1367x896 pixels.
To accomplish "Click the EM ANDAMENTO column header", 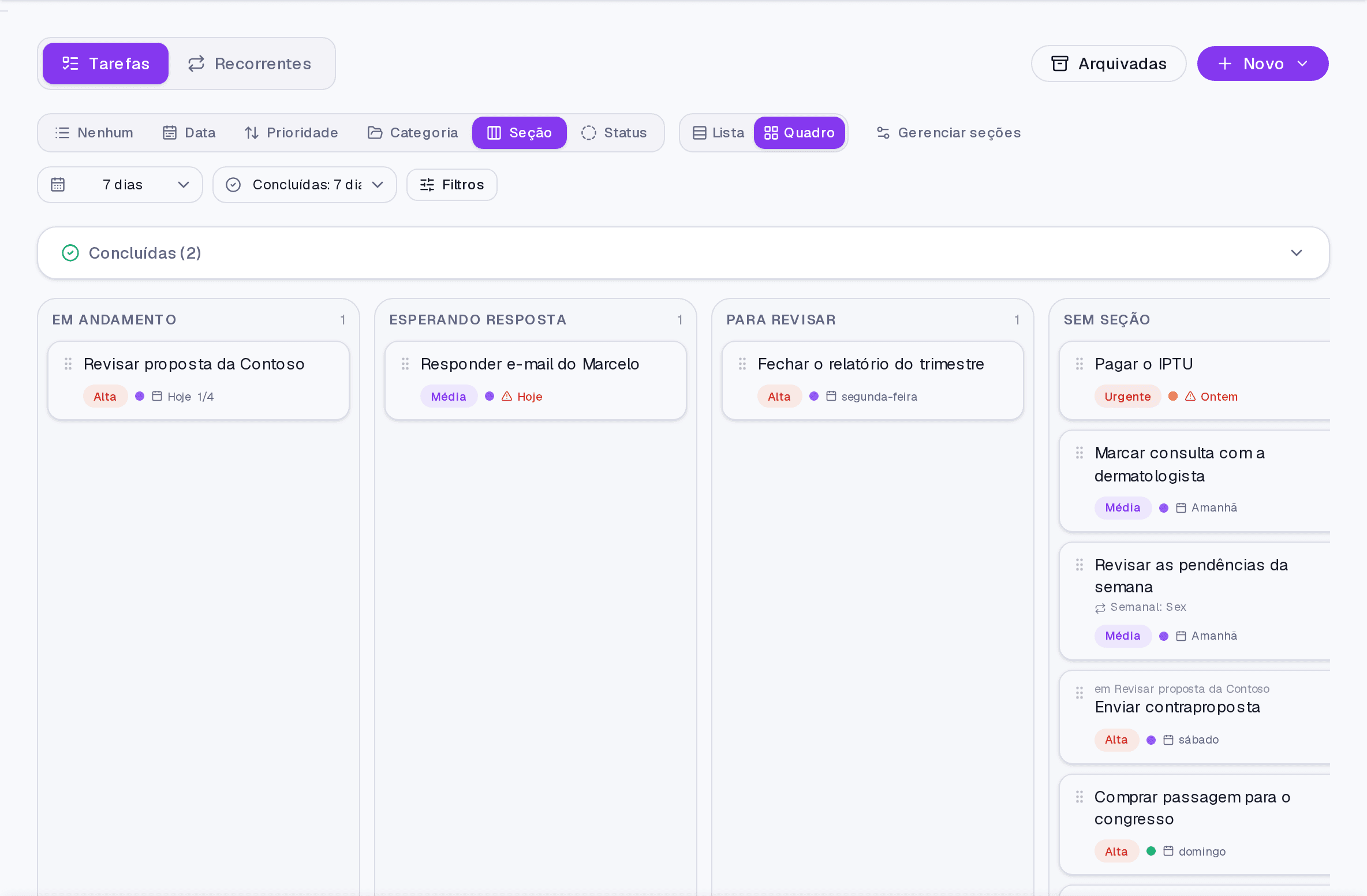I will (x=114, y=320).
